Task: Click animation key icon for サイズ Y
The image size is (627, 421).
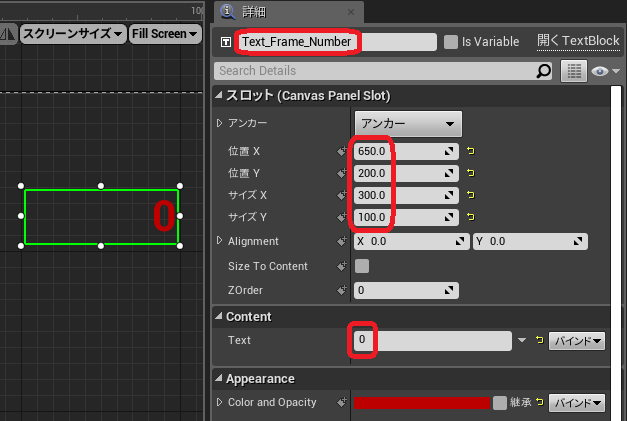Action: [x=341, y=217]
